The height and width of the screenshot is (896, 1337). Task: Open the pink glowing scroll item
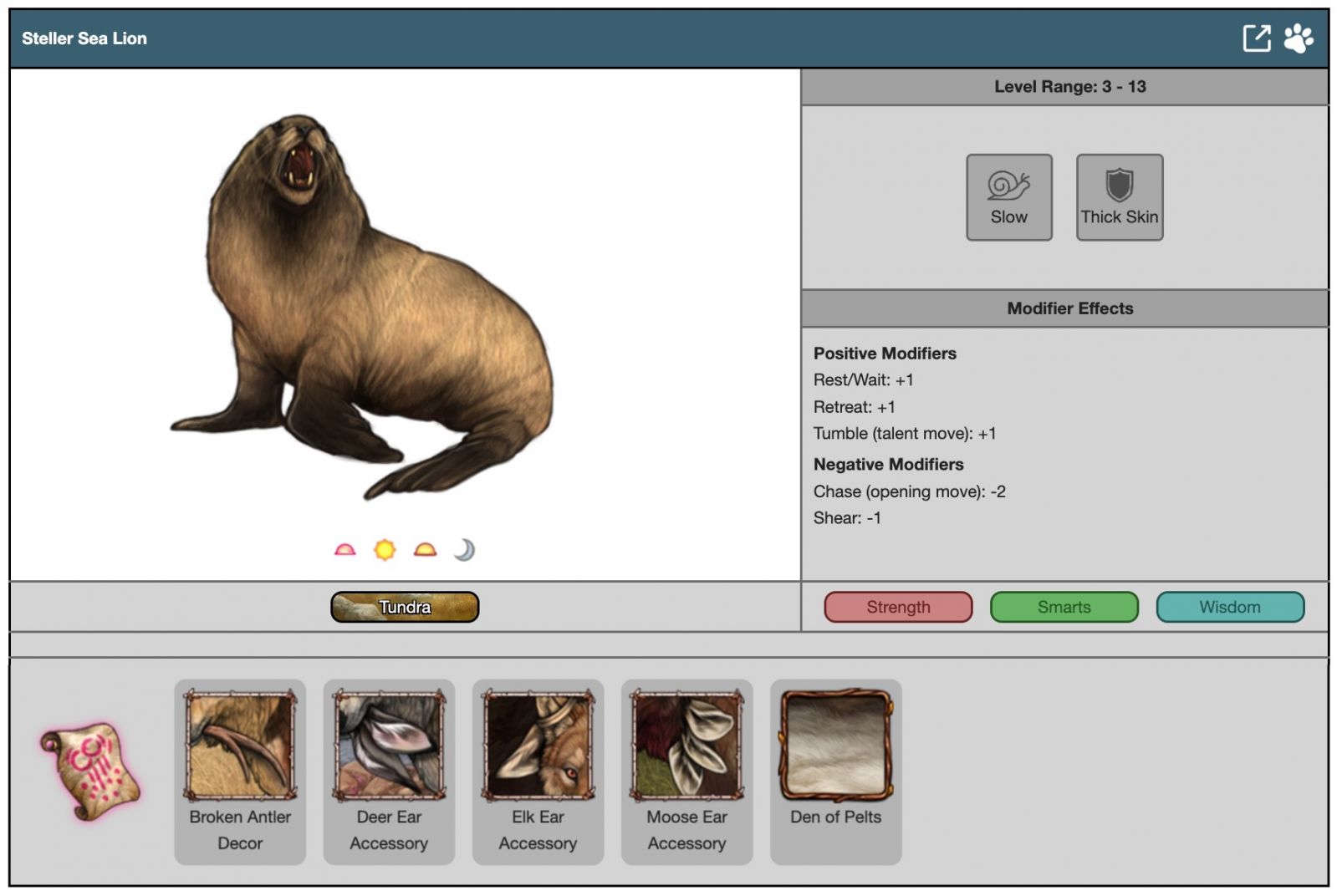click(x=90, y=771)
